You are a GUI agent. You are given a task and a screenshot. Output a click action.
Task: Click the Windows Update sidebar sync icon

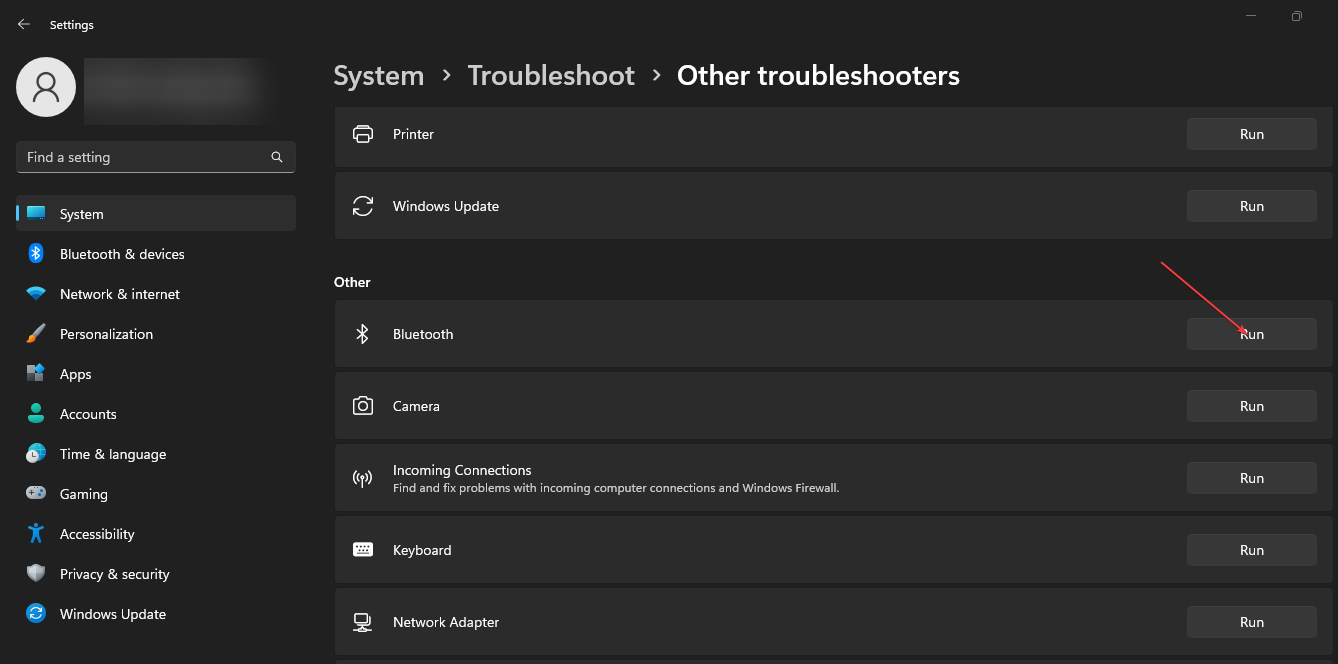(x=36, y=614)
